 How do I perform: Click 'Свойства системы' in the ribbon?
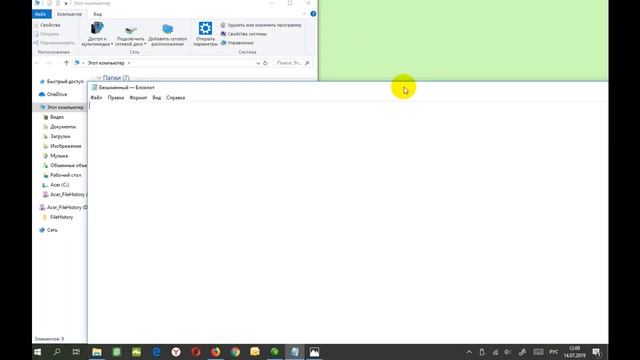(244, 34)
